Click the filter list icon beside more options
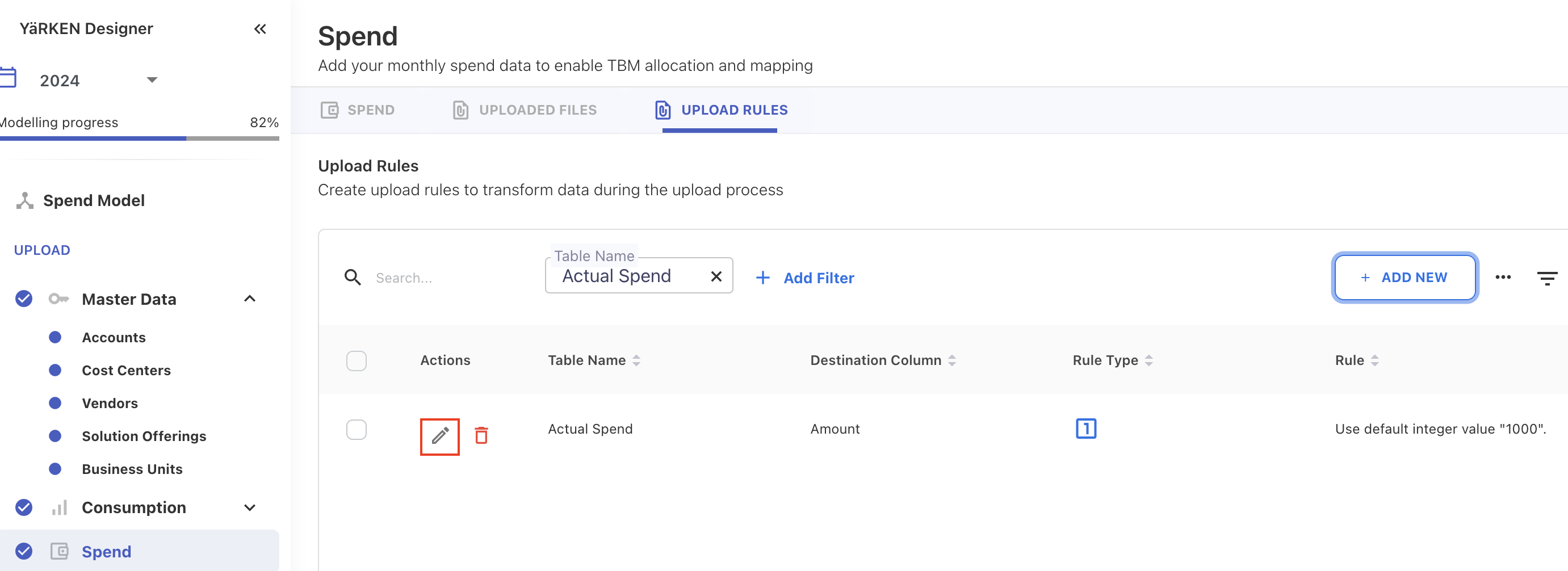Screen dimensions: 1568x571 click(x=1546, y=278)
